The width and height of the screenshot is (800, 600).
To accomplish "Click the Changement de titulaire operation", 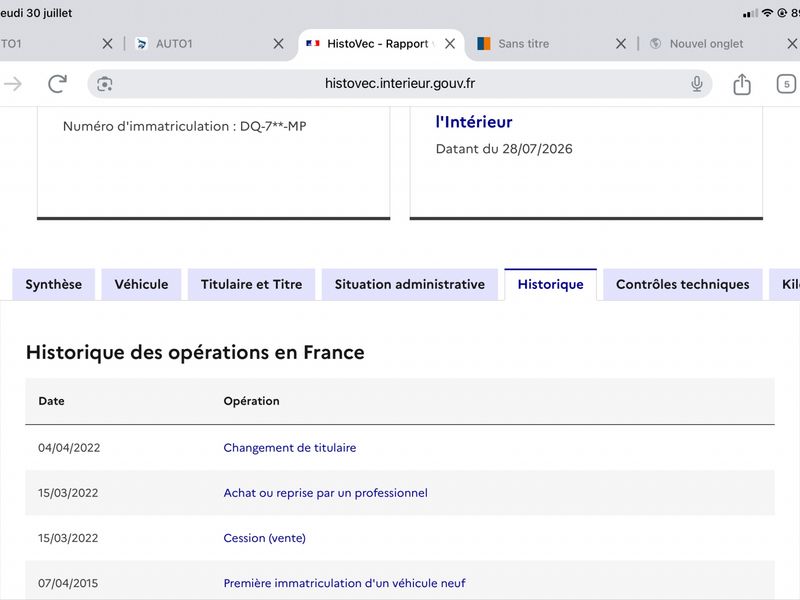I will pos(290,447).
